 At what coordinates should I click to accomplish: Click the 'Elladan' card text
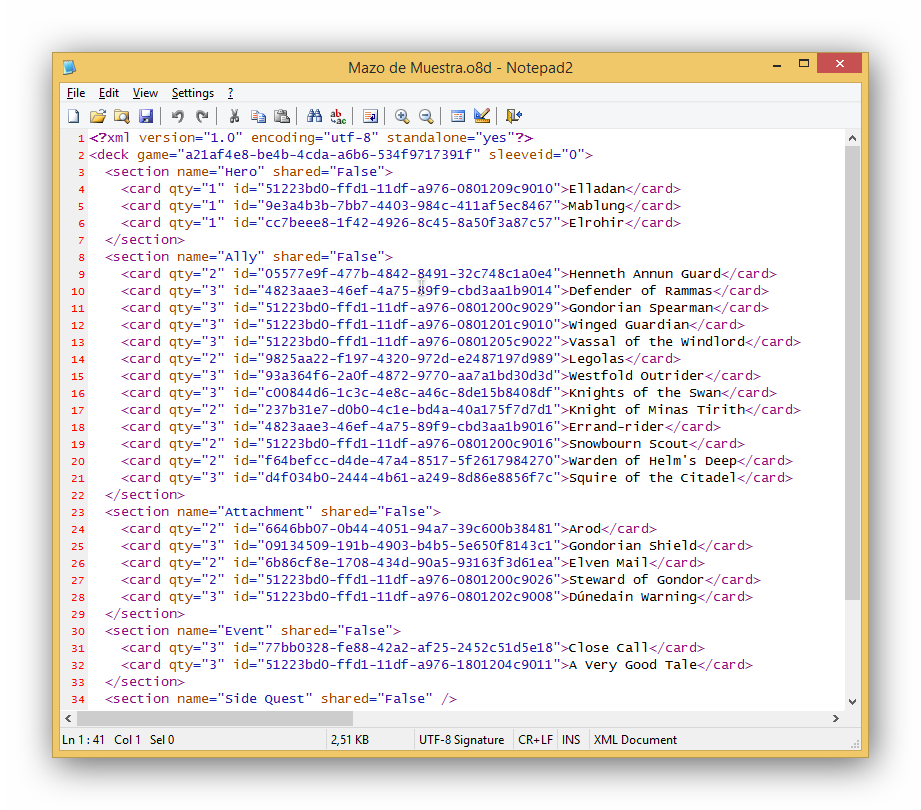point(597,189)
